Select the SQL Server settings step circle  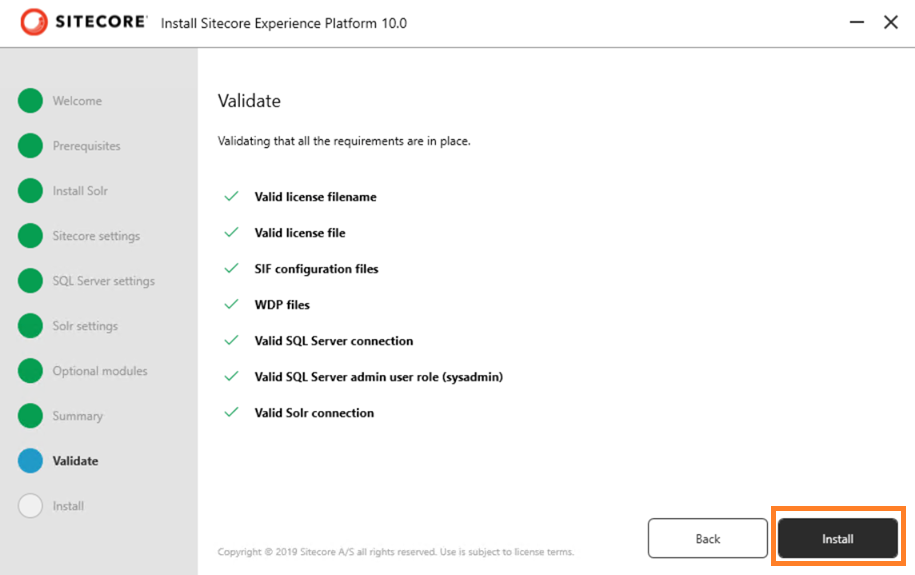pos(30,280)
